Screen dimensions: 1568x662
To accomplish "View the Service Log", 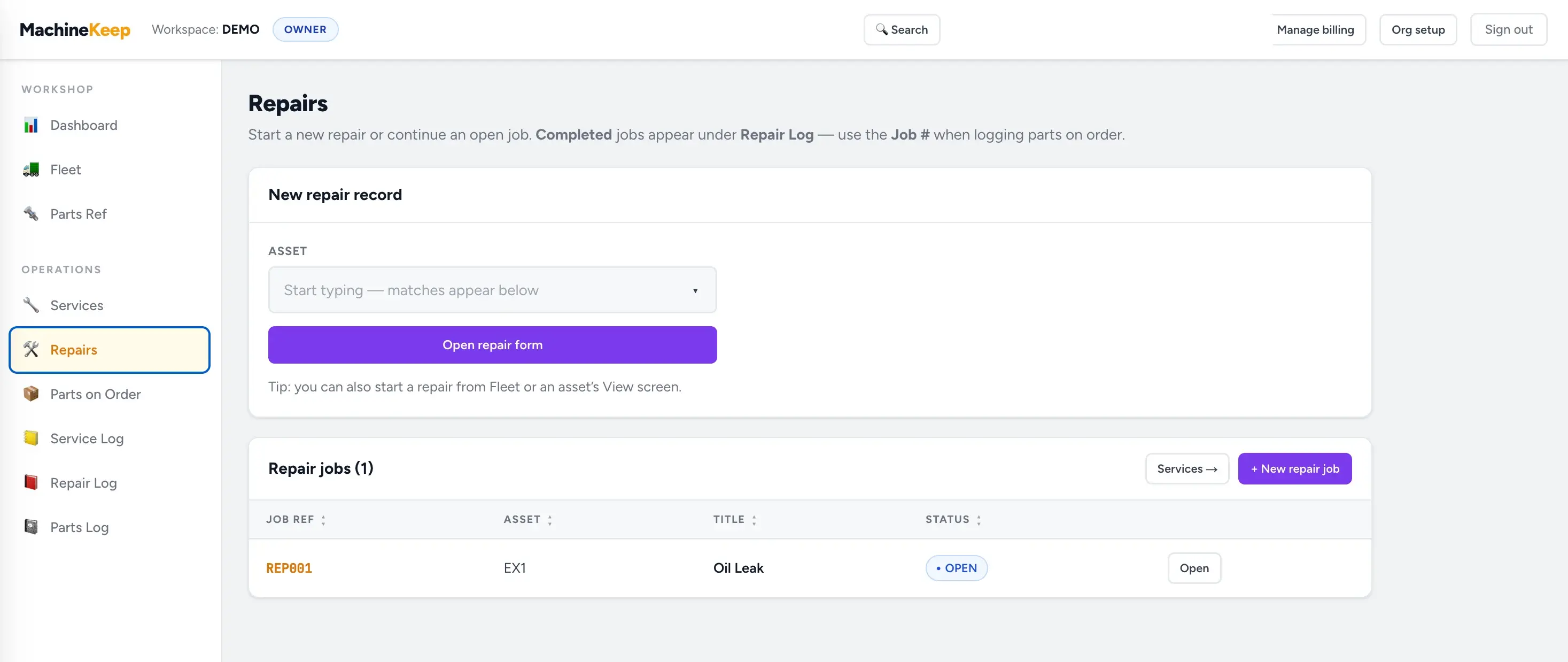I will 110,438.
